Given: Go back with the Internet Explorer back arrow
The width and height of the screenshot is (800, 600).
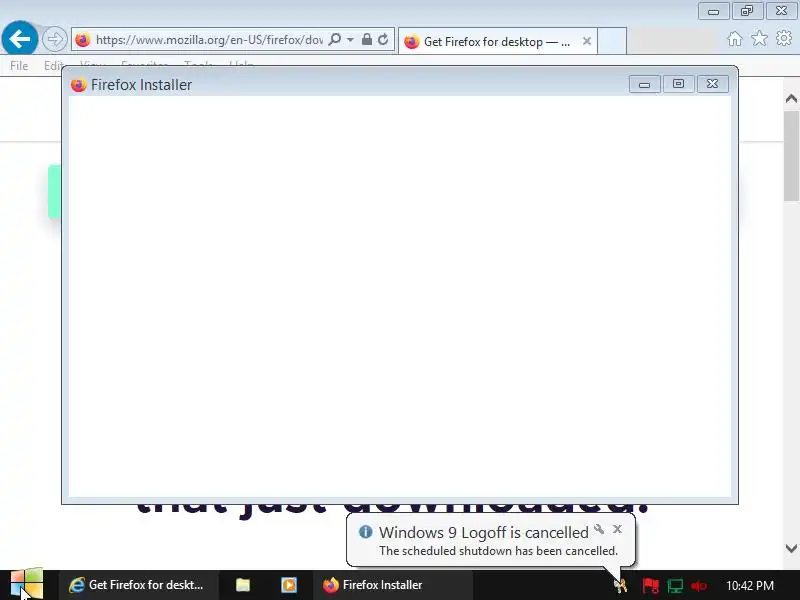Looking at the screenshot, I should pos(19,38).
